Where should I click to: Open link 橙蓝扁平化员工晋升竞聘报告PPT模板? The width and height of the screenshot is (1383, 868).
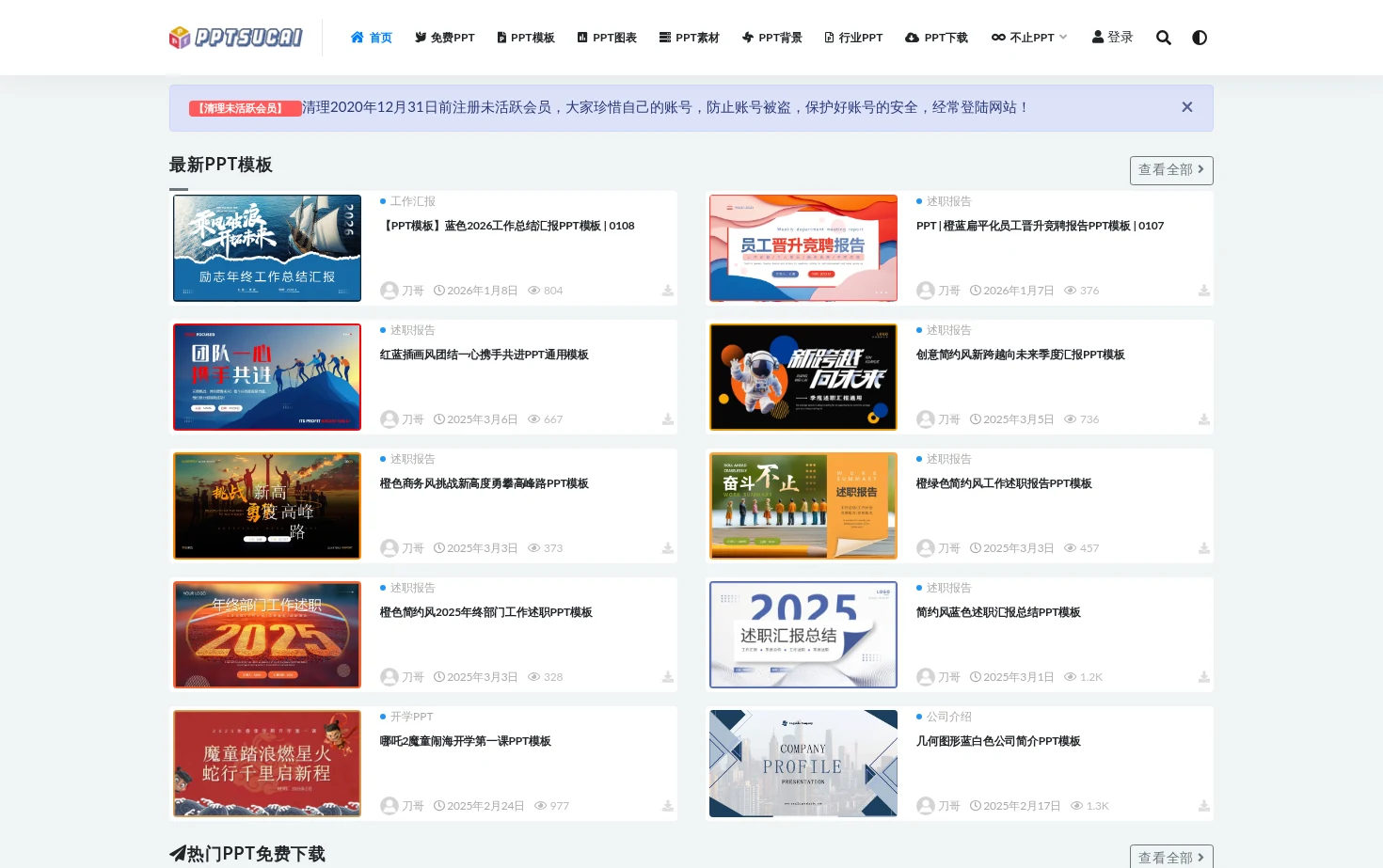point(1040,226)
